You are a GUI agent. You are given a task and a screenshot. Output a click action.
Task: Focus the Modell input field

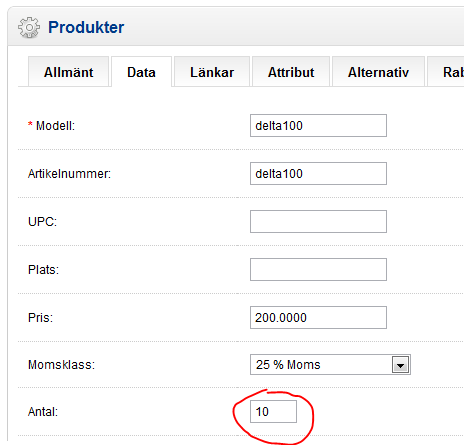(x=318, y=126)
